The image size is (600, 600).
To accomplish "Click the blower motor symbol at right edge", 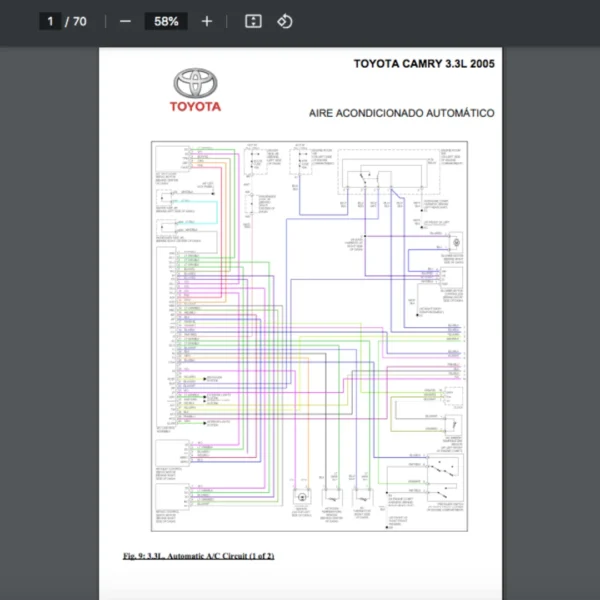I will click(x=455, y=243).
